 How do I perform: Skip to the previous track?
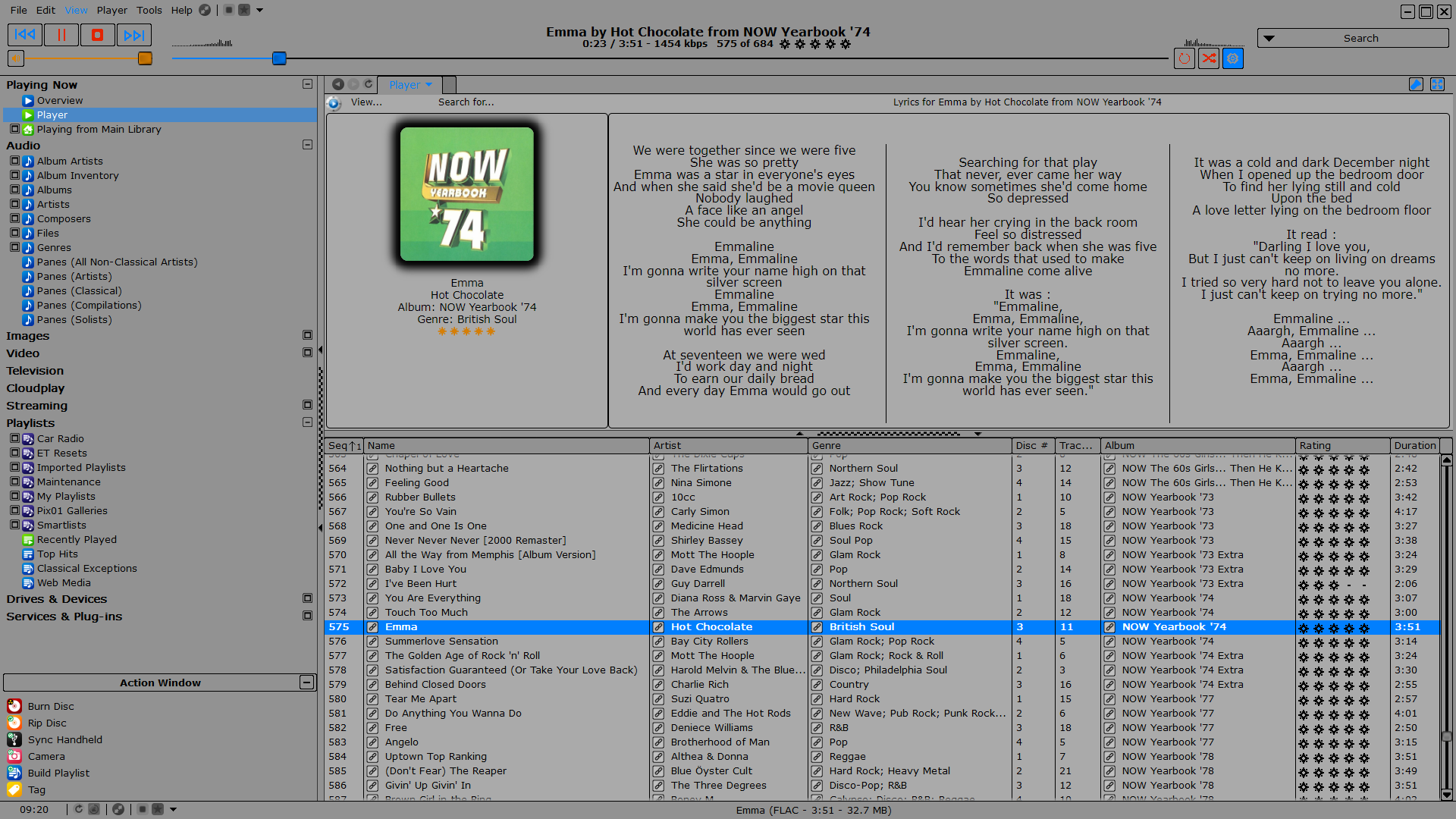(25, 35)
